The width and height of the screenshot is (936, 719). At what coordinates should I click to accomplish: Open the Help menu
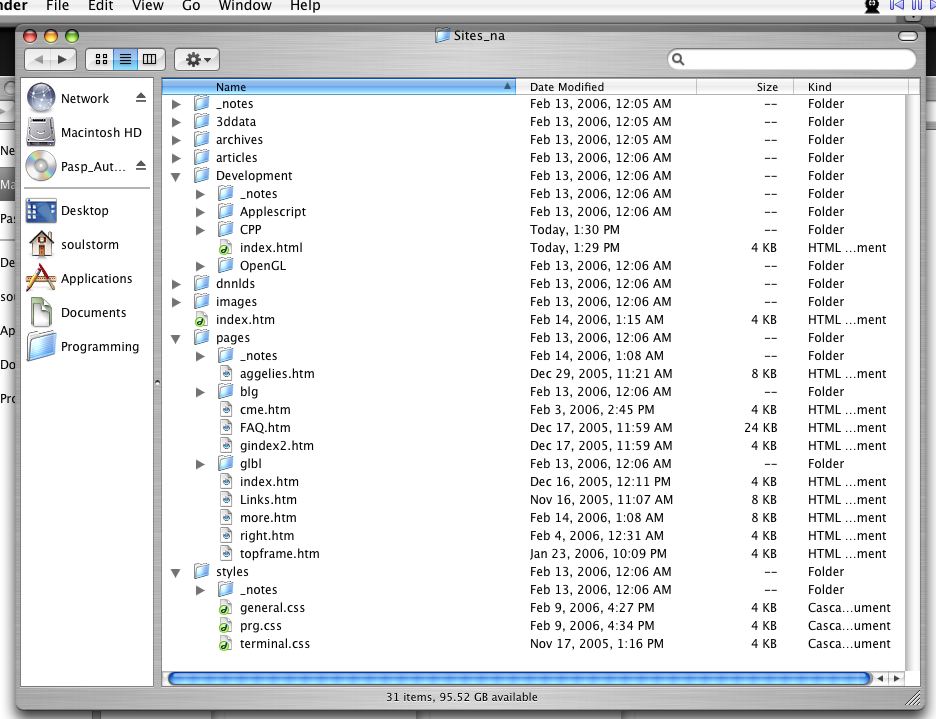tap(305, 6)
